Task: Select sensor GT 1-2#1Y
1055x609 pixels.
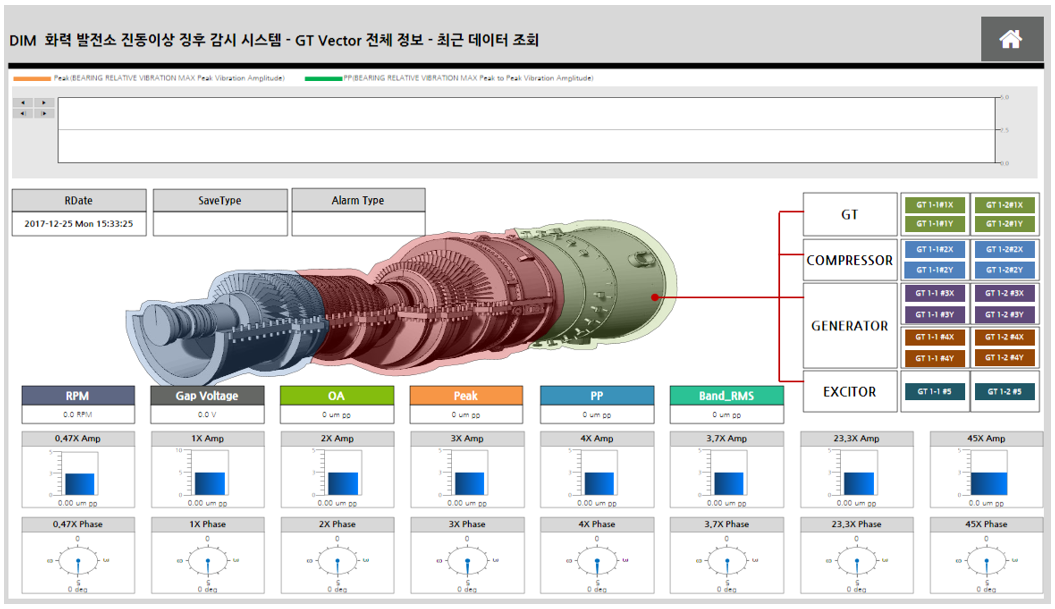Action: point(1005,223)
